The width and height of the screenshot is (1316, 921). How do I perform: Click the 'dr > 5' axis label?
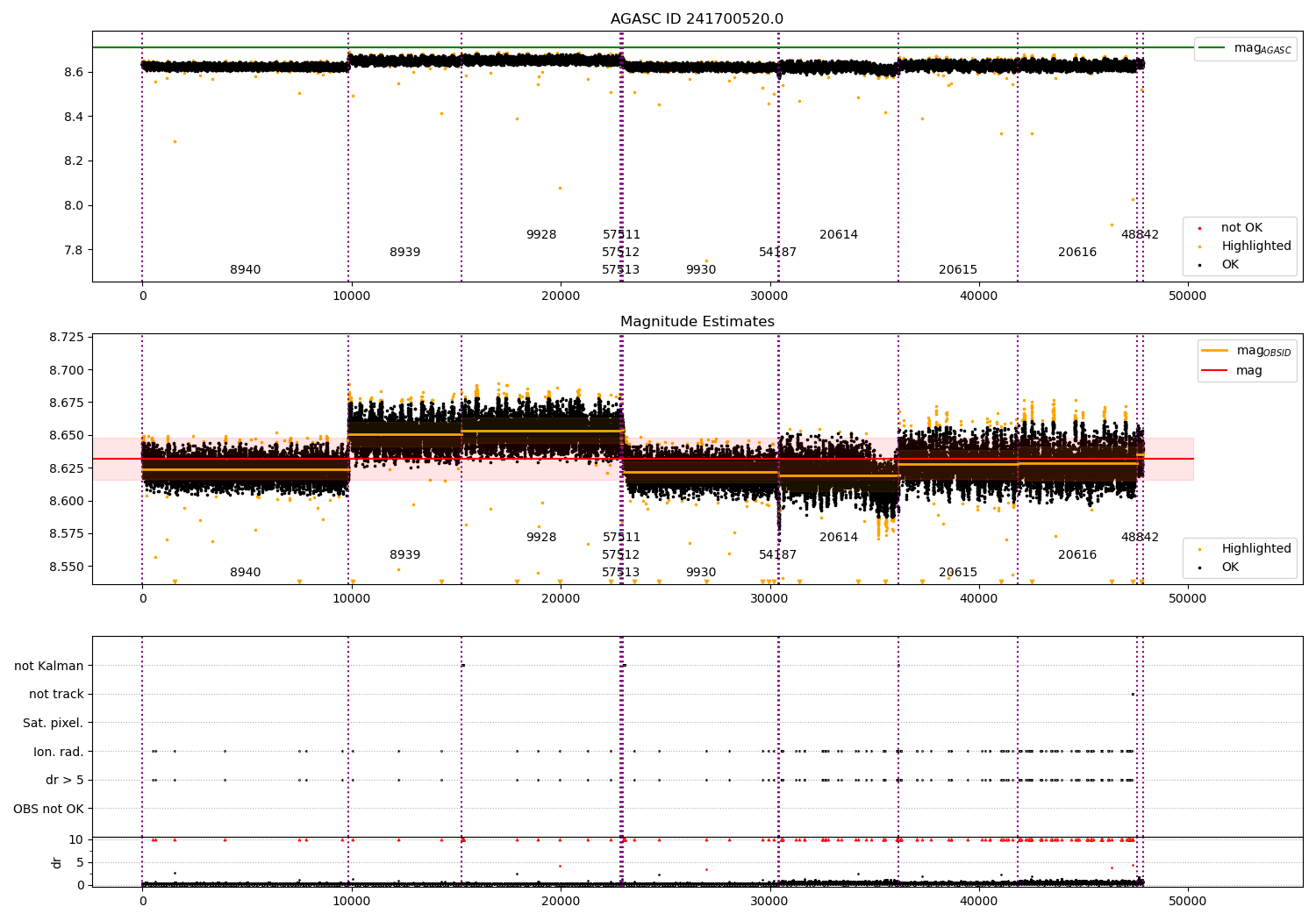[65, 781]
